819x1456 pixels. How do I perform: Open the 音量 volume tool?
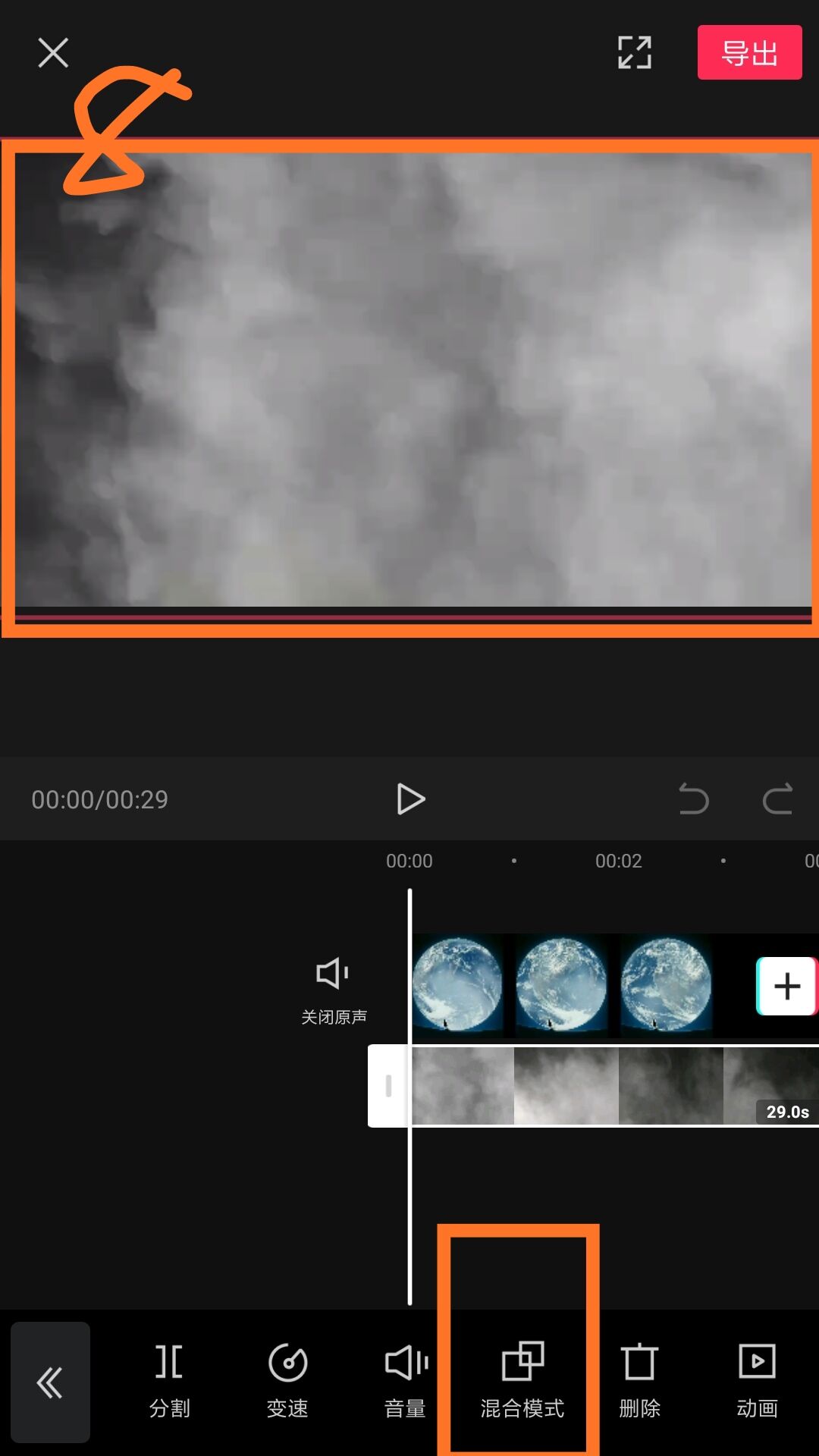pos(405,1381)
